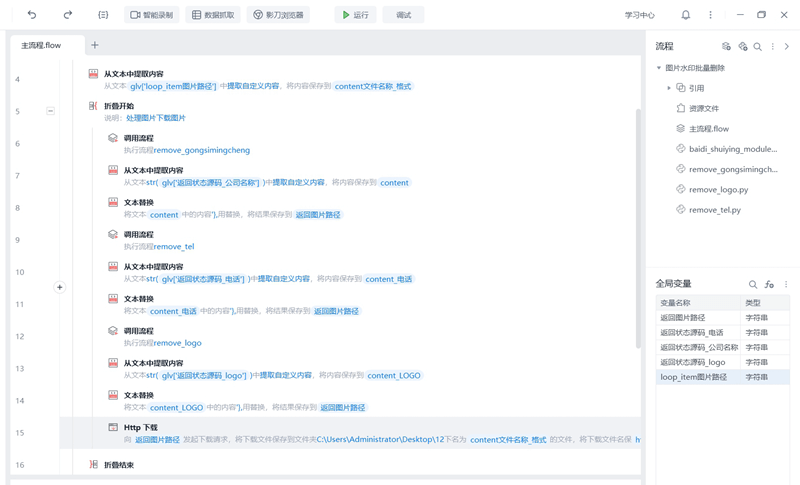Select 返回状态源码_公司名称 variable row
The height and width of the screenshot is (485, 800).
(x=722, y=347)
